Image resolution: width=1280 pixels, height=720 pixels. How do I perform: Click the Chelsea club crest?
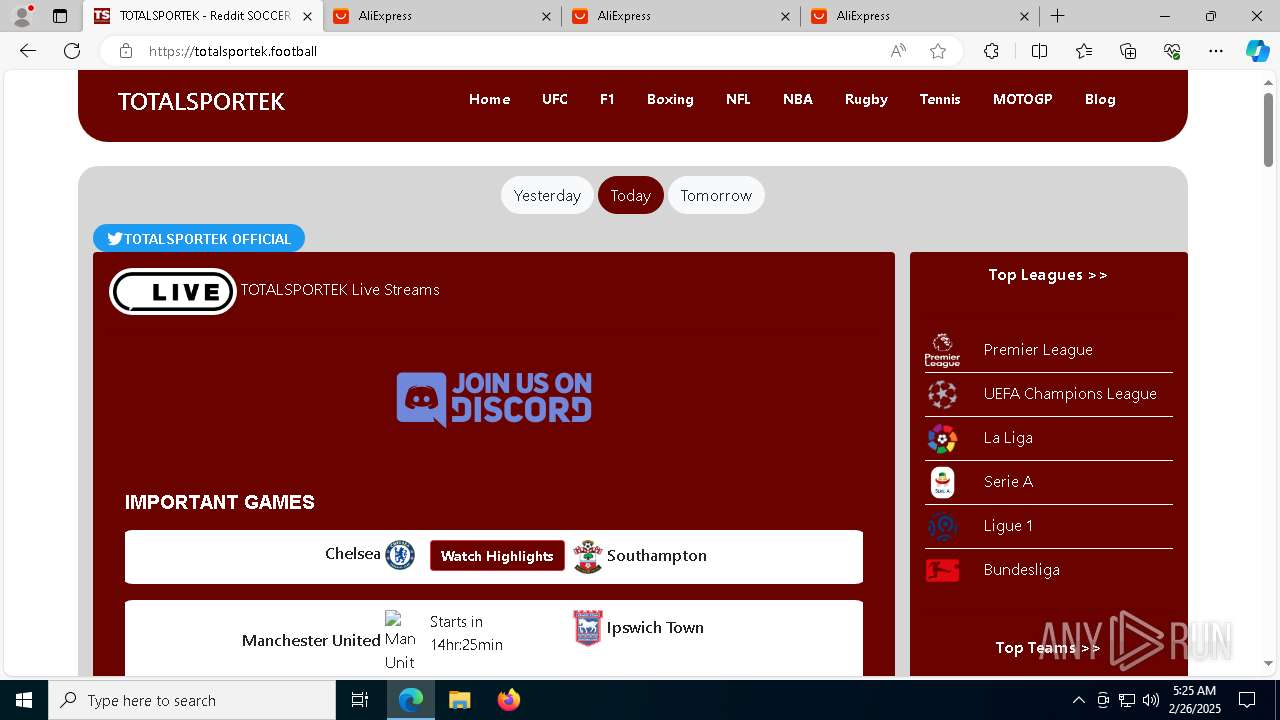400,555
